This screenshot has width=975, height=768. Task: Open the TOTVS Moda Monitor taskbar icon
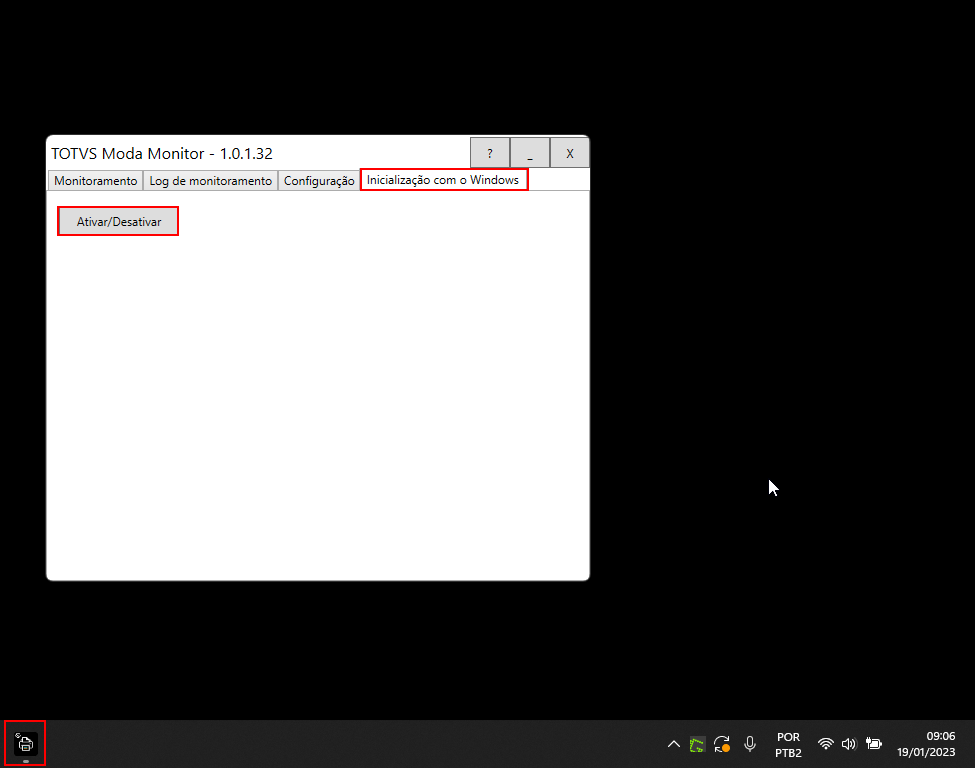tap(25, 743)
